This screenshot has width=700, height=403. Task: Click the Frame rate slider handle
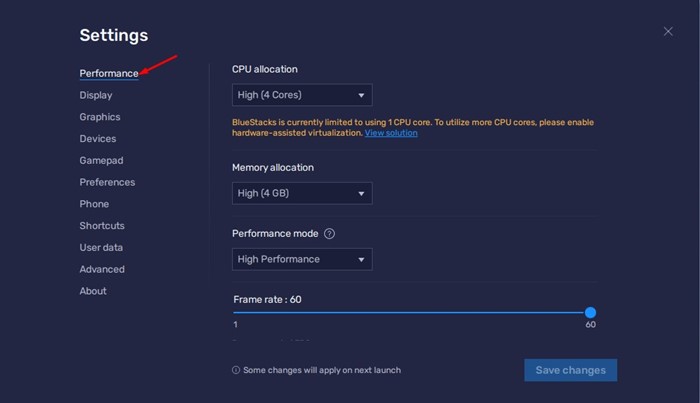[590, 312]
